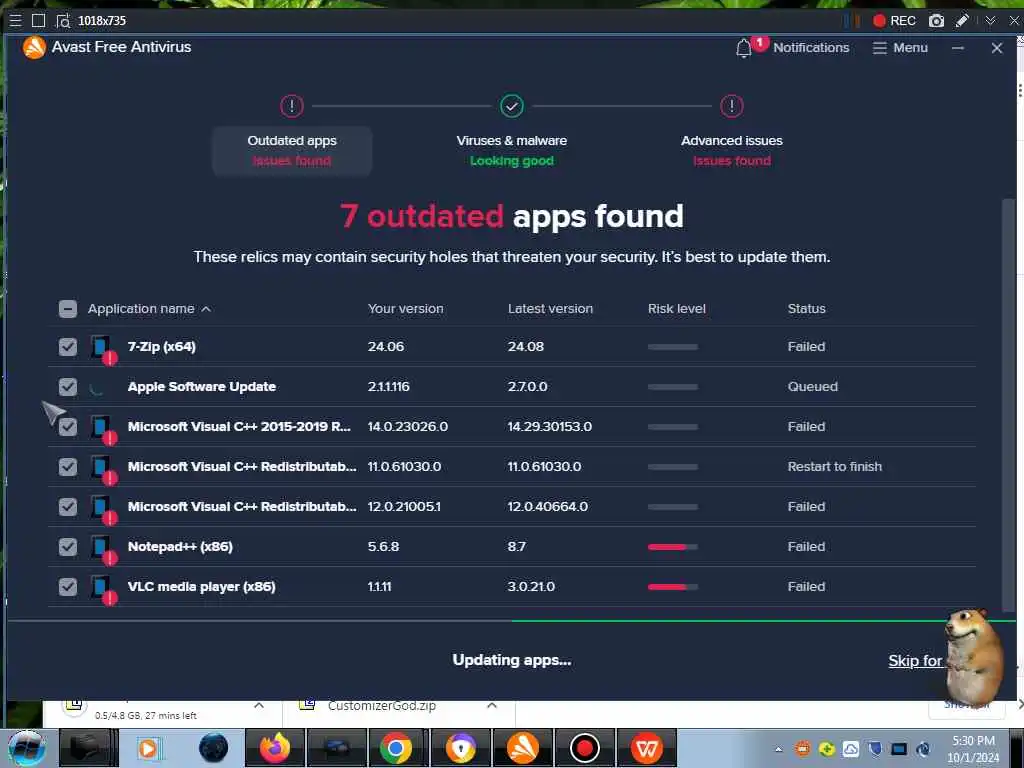
Task: Uncheck the VLC media player (x86) checkbox
Action: click(68, 587)
